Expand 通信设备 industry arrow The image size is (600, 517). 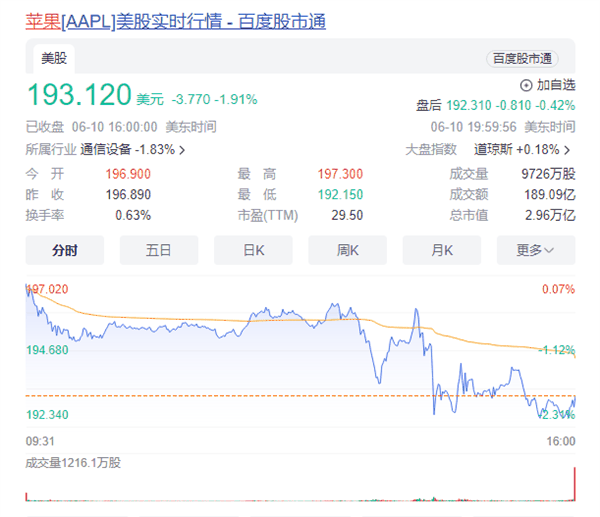pyautogui.click(x=182, y=150)
